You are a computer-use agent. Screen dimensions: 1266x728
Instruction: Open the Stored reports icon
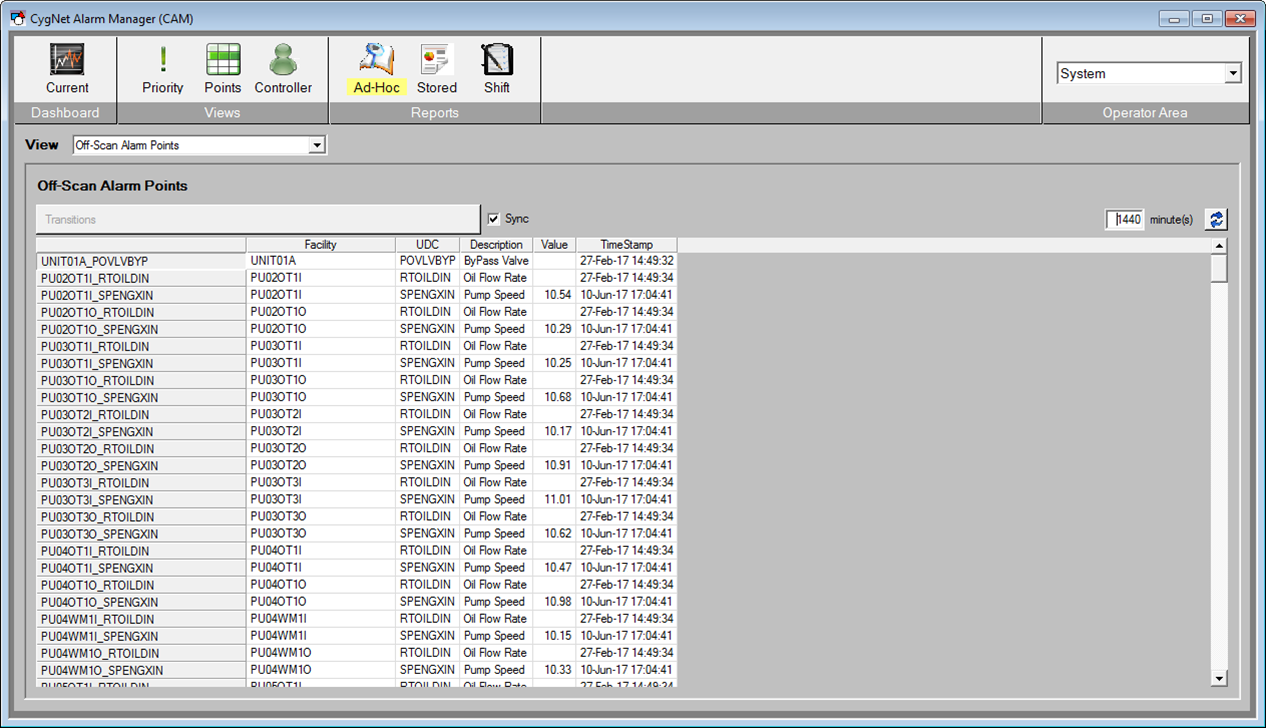point(437,68)
